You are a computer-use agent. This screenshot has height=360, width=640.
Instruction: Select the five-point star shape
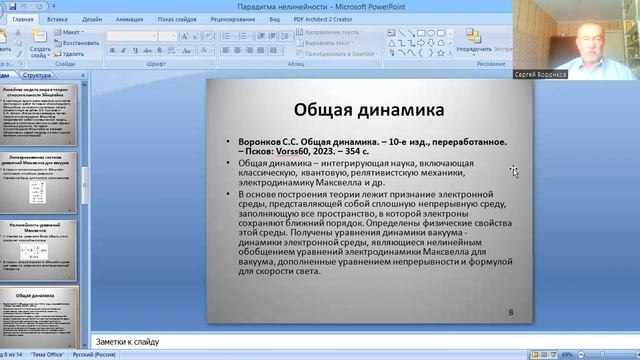[x=441, y=53]
